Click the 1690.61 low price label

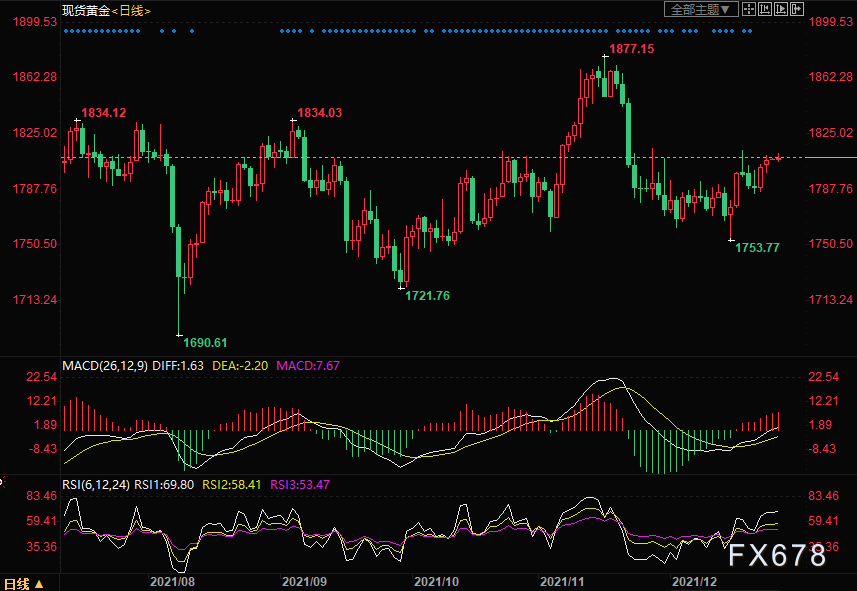click(x=205, y=343)
